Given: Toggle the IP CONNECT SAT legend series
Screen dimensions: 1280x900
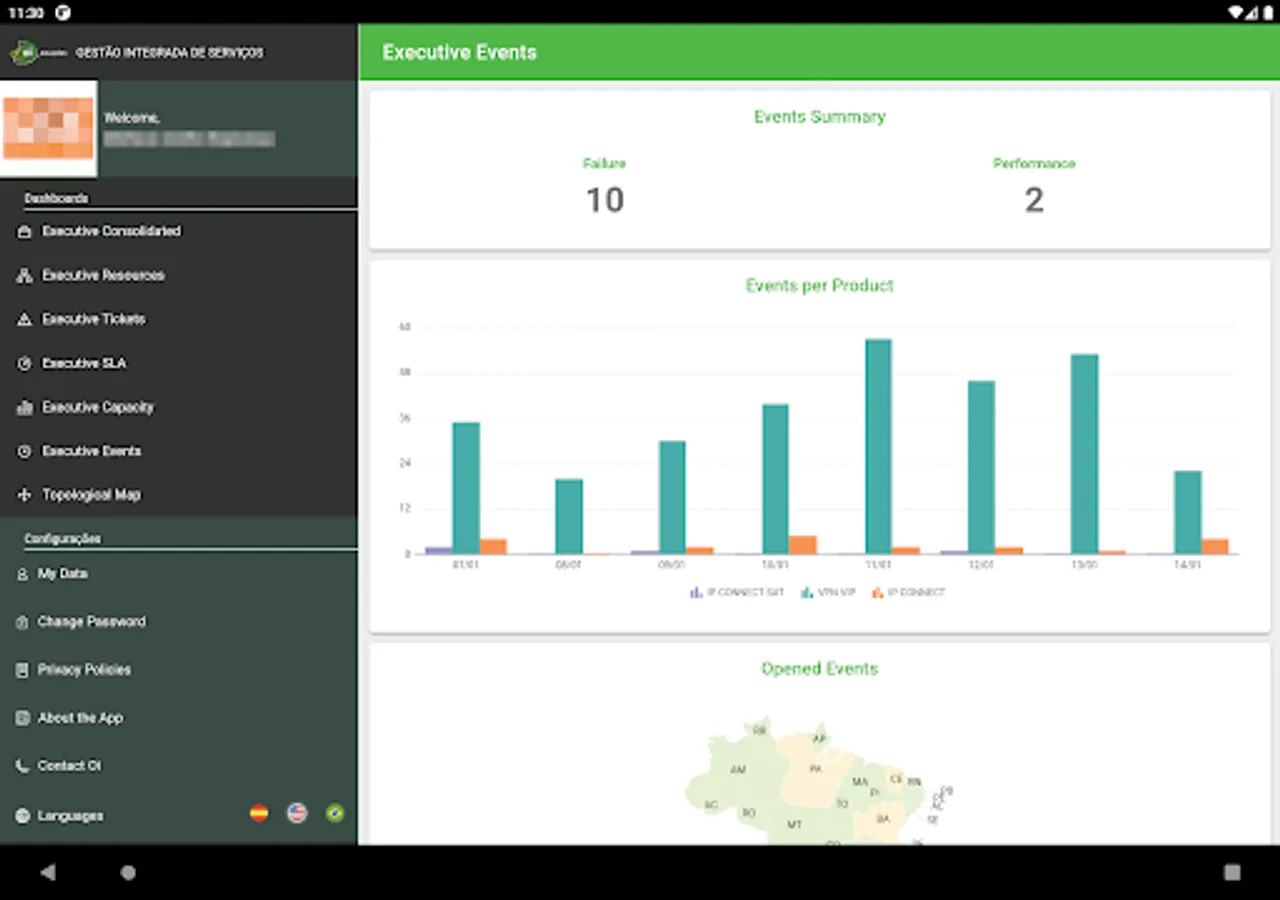Looking at the screenshot, I should coord(737,592).
